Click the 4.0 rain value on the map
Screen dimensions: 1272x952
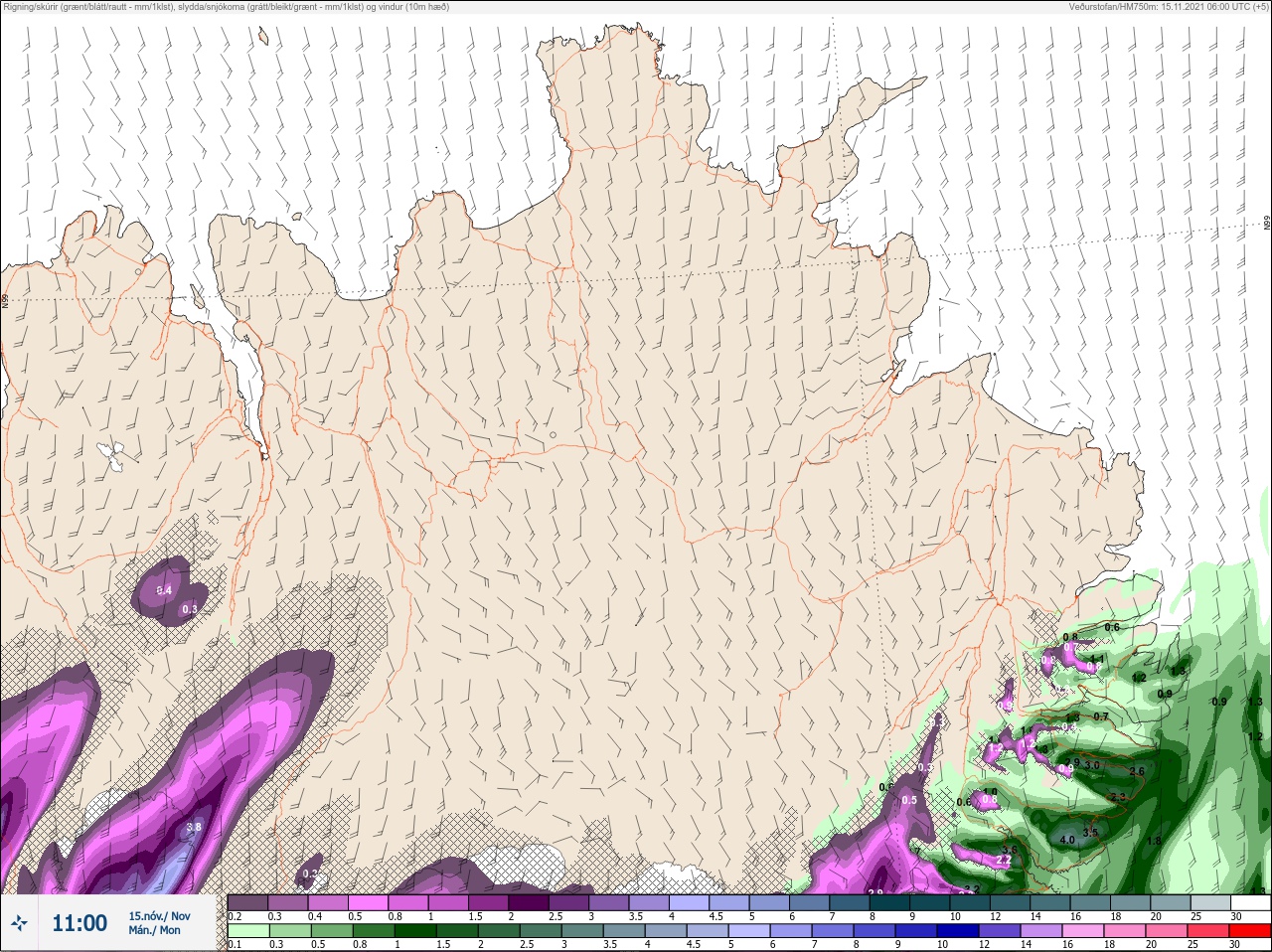(1067, 840)
